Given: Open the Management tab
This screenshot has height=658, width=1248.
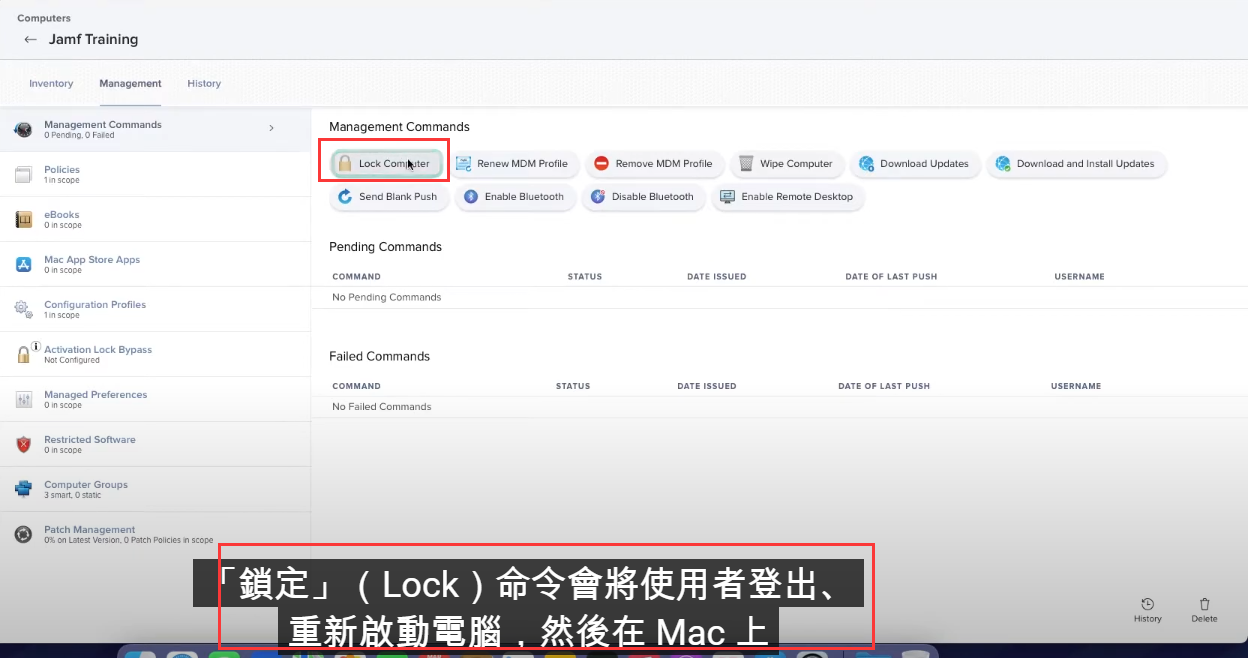Looking at the screenshot, I should click(130, 84).
